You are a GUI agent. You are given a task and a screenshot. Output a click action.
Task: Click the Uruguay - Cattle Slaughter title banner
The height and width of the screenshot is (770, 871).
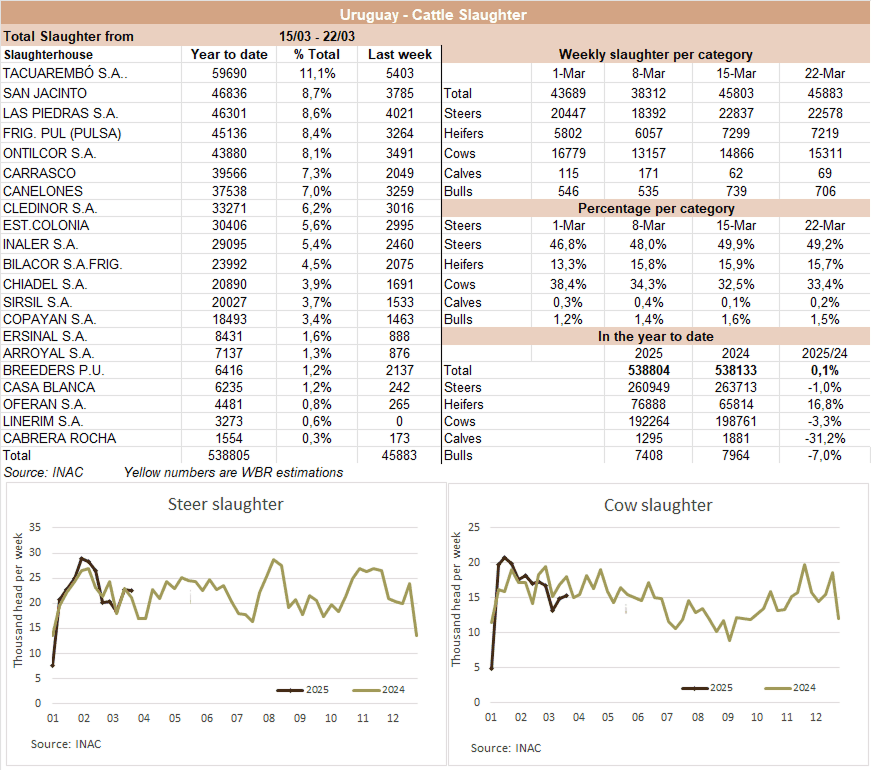[x=433, y=14]
